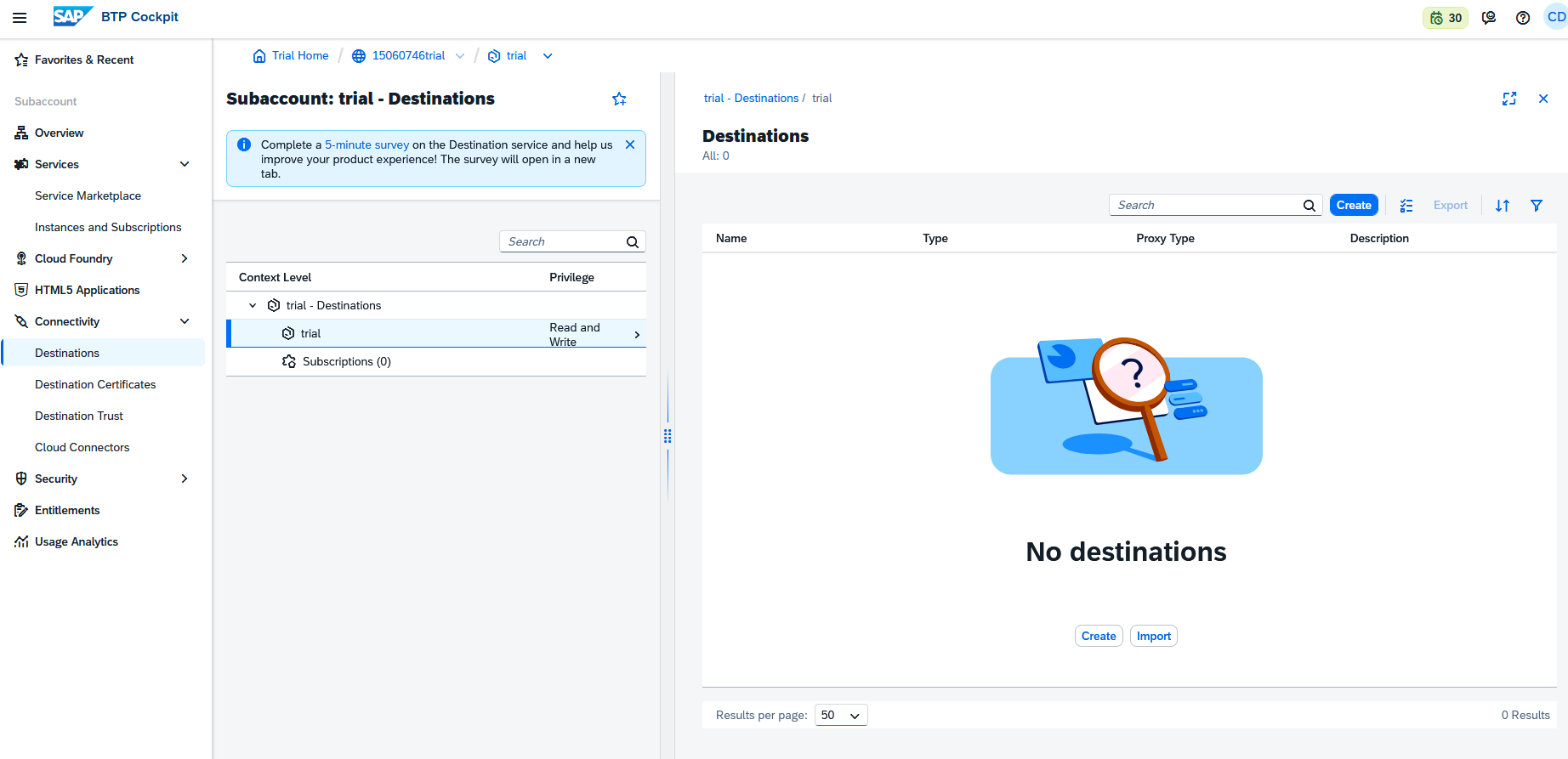Open filter settings for destinations table
The height and width of the screenshot is (759, 1568).
(x=1537, y=206)
